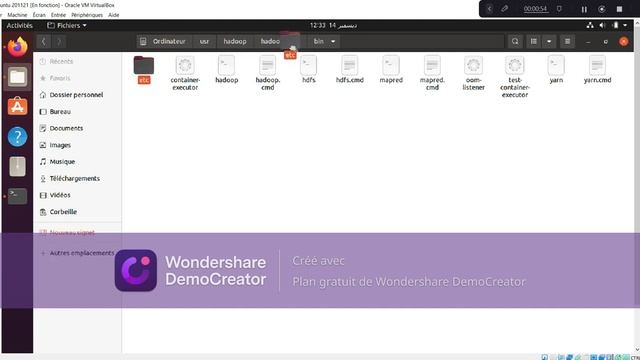The width and height of the screenshot is (640, 360).
Task: Open the Terminal from the dock
Action: click(x=18, y=196)
